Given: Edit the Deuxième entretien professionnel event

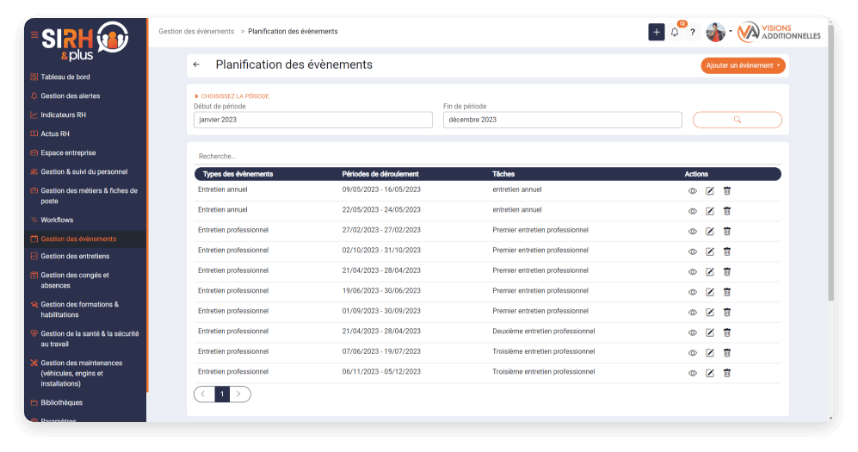Looking at the screenshot, I should (710, 333).
